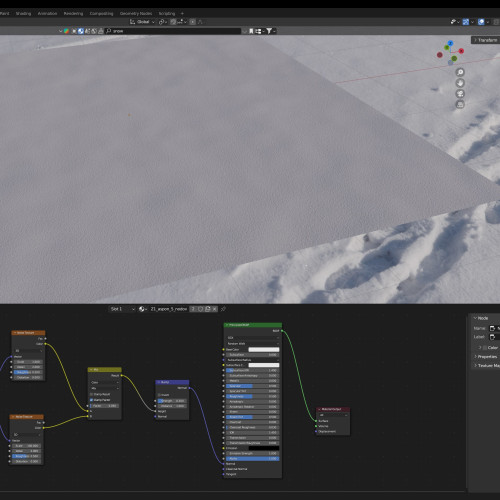Click the pan hand viewport icon

[460, 83]
